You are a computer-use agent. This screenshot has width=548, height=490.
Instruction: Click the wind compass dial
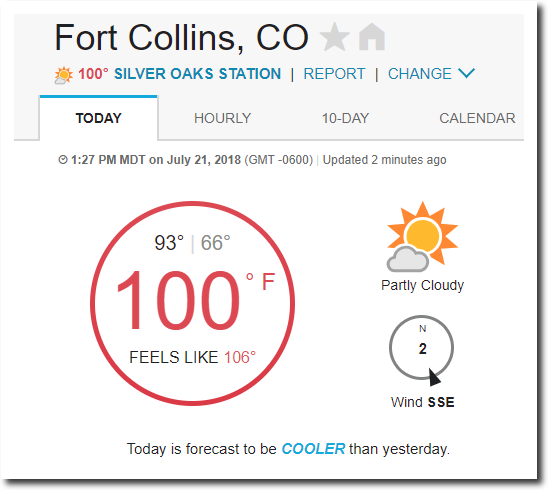pos(421,348)
